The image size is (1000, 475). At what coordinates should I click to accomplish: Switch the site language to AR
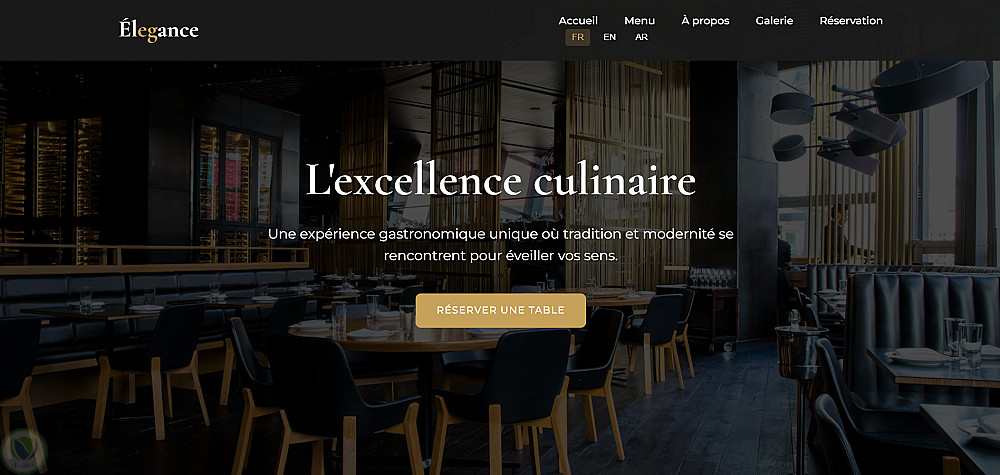(x=642, y=37)
